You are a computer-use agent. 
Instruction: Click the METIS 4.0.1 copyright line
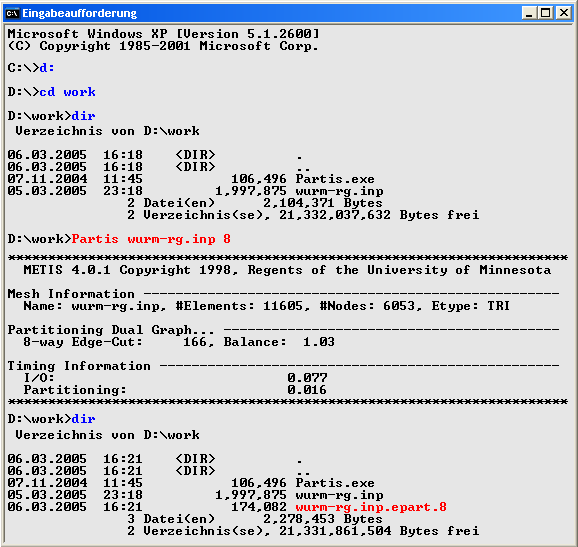click(287, 270)
